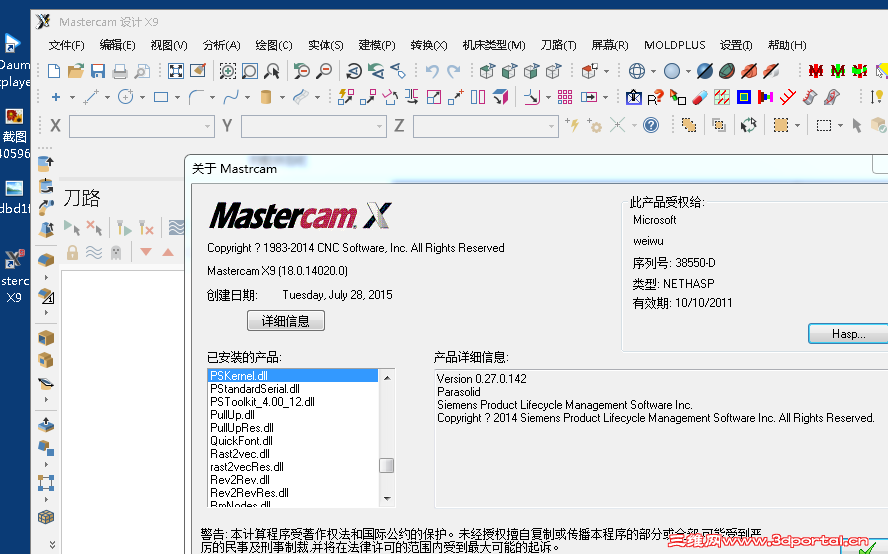Open a file with the folder icon
This screenshot has height=554, width=888.
coord(75,71)
